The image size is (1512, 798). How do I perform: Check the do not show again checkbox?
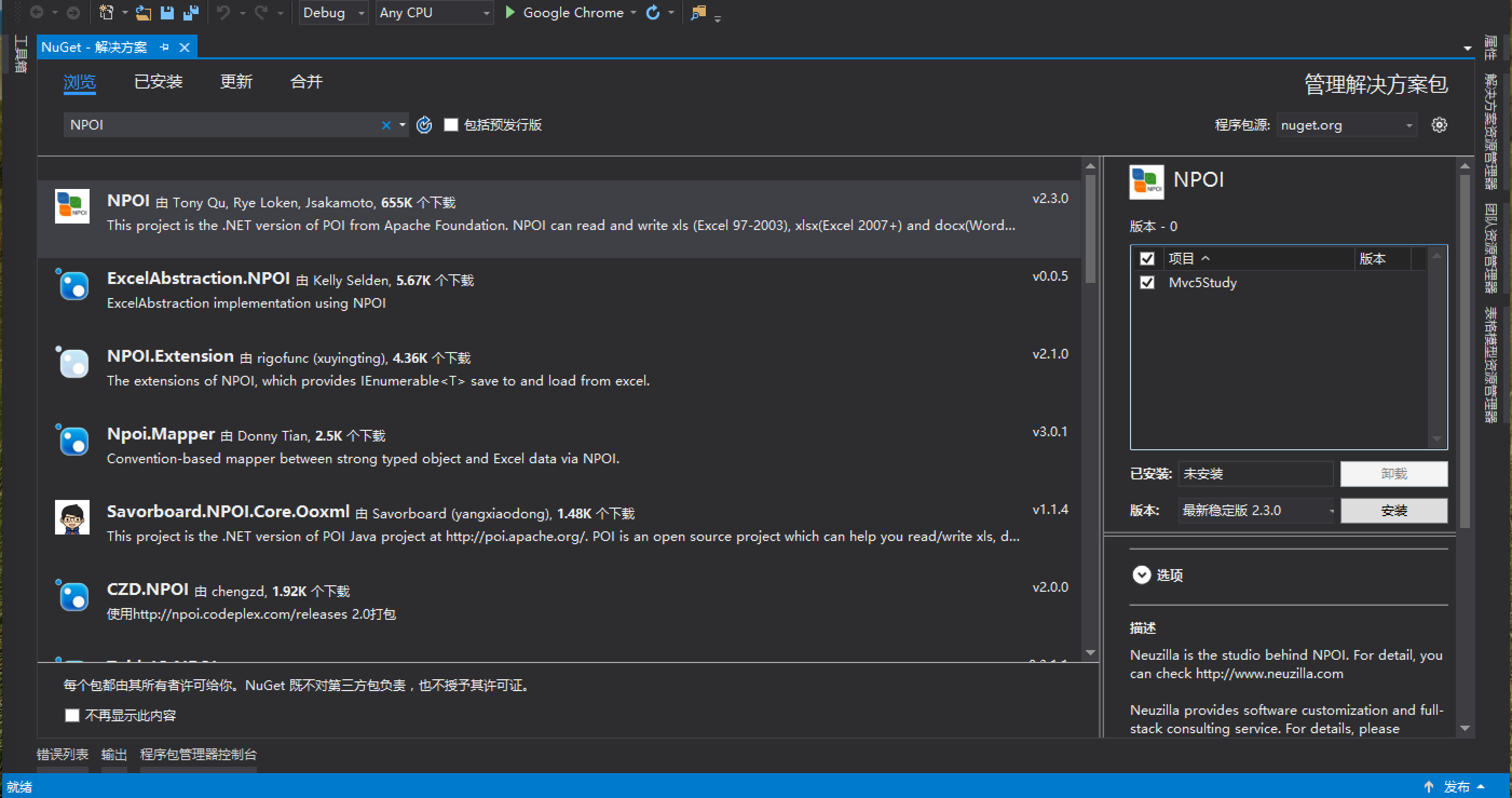[72, 715]
